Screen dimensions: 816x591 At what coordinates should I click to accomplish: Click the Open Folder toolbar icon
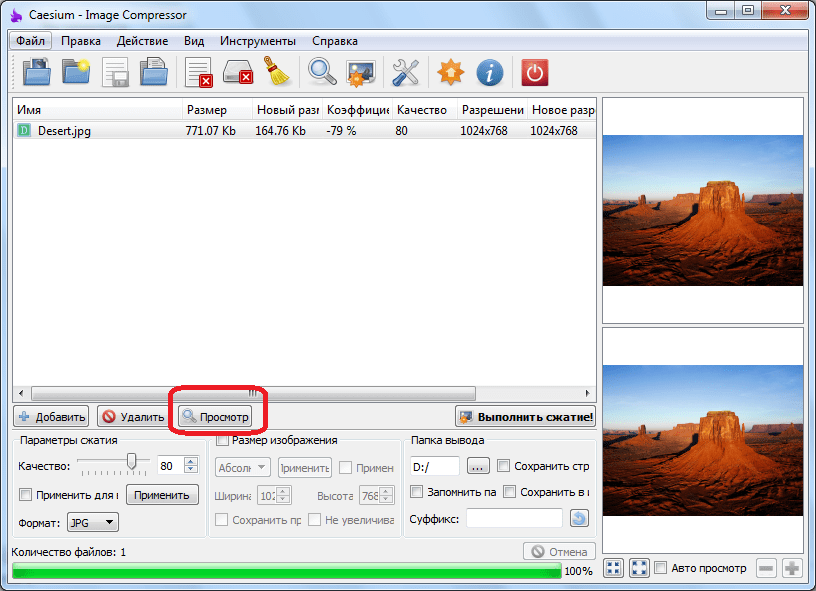point(76,72)
